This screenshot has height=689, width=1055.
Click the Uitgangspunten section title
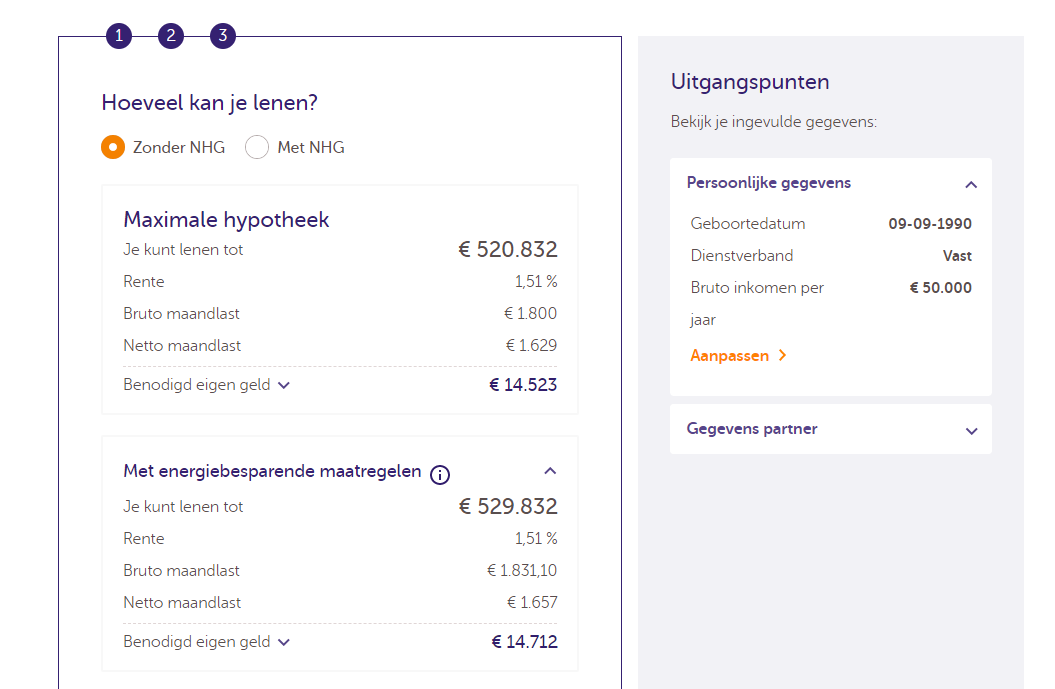point(750,82)
